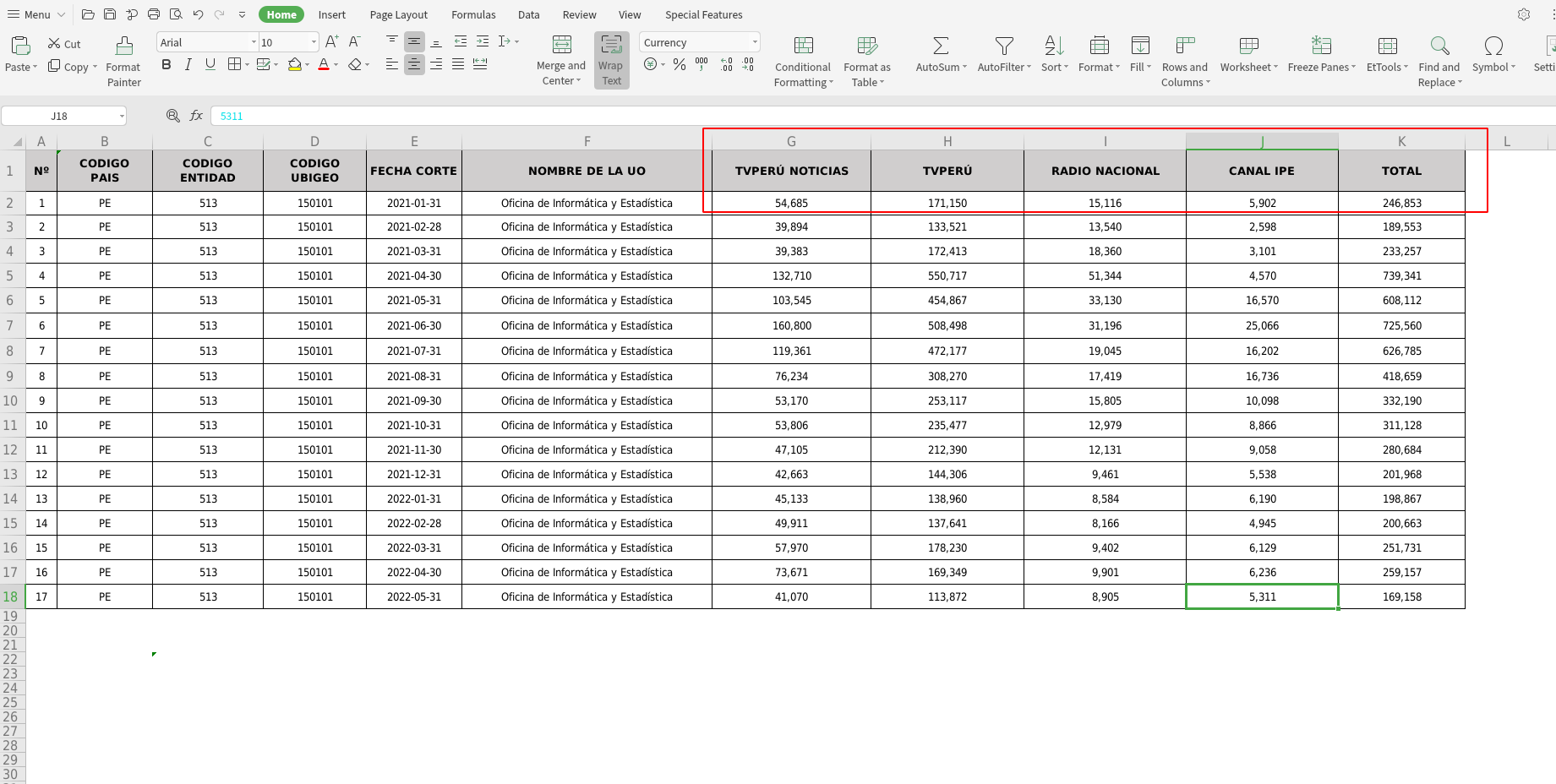Screen dimensions: 1556x784
Task: Click the Cut button
Action: pyautogui.click(x=64, y=43)
